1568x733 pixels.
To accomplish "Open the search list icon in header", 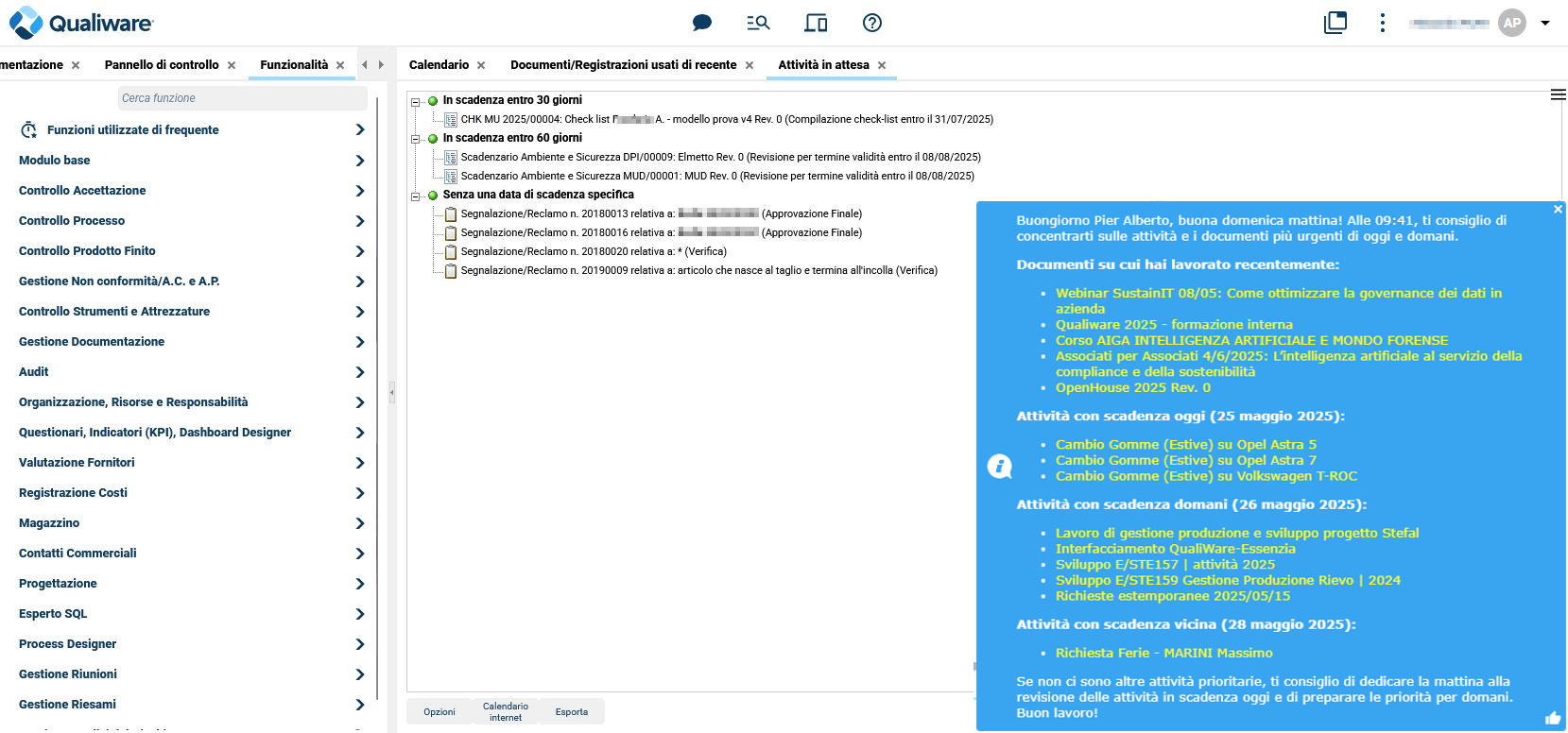I will tap(758, 23).
